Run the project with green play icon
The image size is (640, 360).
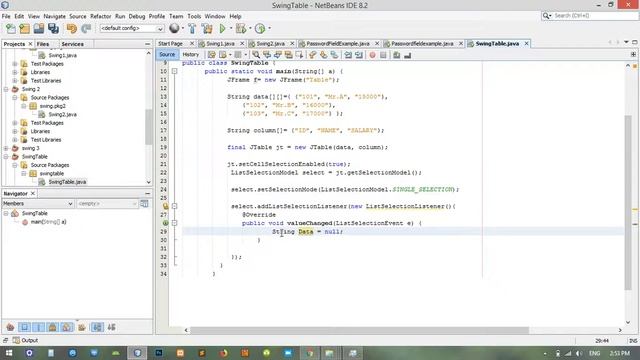(x=222, y=28)
